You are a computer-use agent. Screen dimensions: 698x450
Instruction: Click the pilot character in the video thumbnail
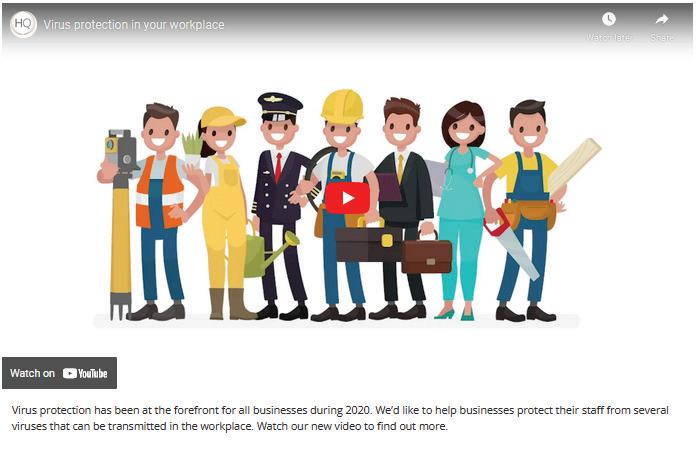280,206
